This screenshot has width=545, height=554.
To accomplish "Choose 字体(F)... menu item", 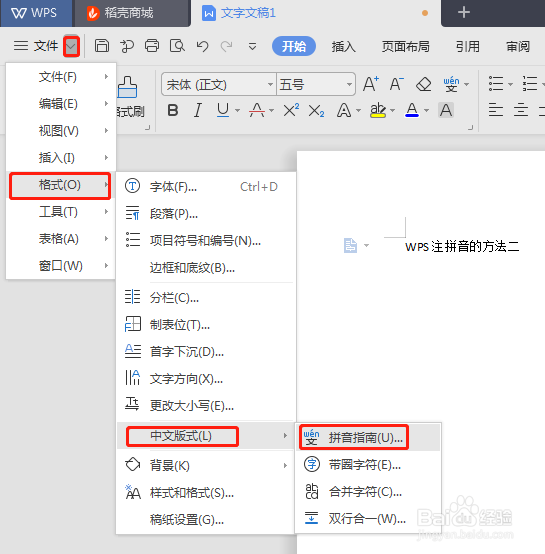I will (x=206, y=187).
